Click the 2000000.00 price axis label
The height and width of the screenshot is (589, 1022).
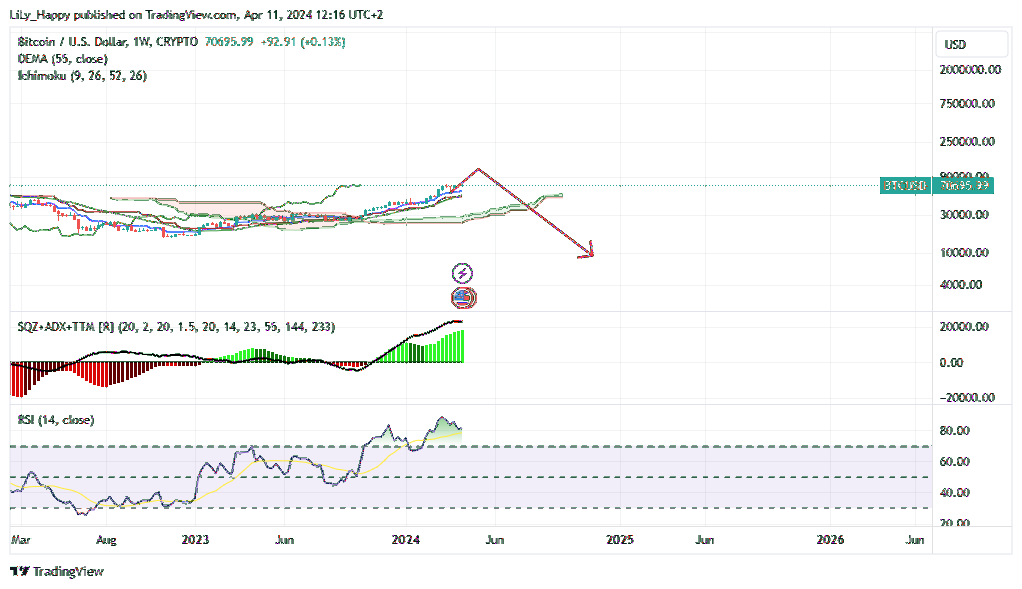970,70
